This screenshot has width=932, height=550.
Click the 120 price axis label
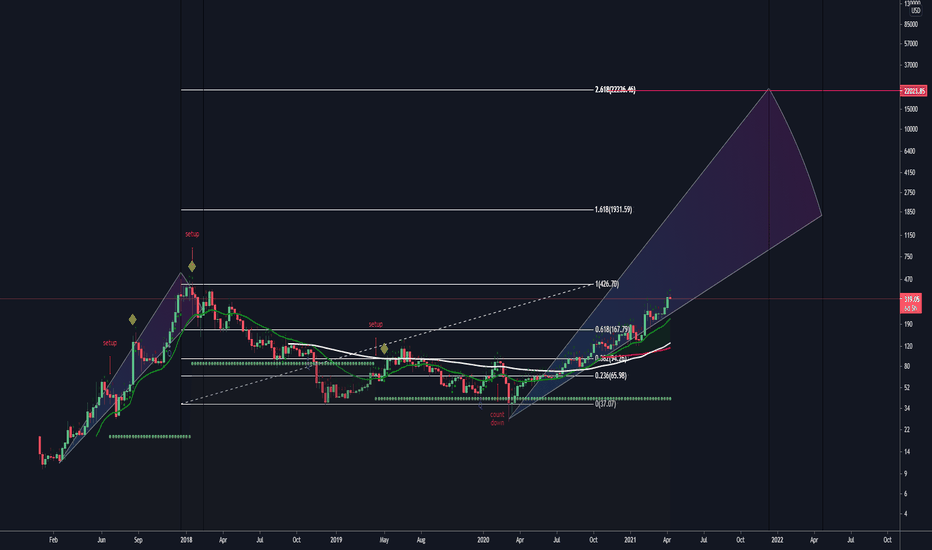908,346
